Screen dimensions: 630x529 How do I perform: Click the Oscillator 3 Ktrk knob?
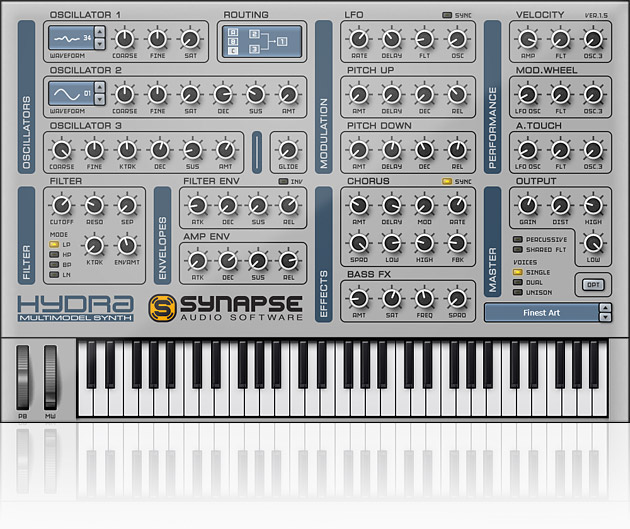[127, 150]
